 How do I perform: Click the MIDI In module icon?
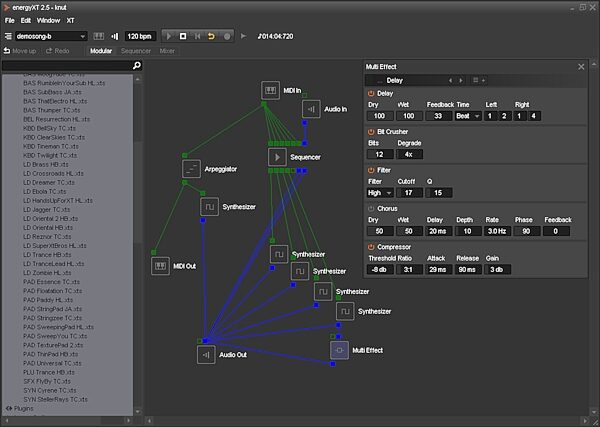271,90
